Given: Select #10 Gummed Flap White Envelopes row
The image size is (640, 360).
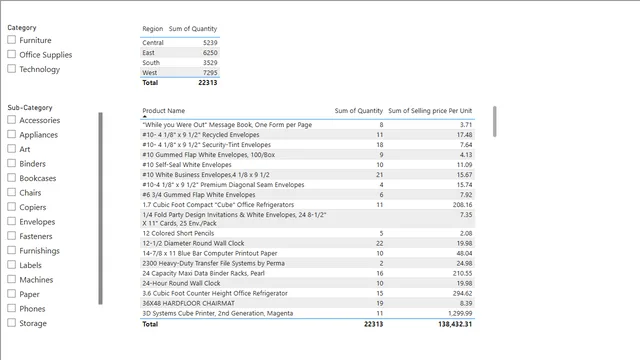Looking at the screenshot, I should point(307,155).
